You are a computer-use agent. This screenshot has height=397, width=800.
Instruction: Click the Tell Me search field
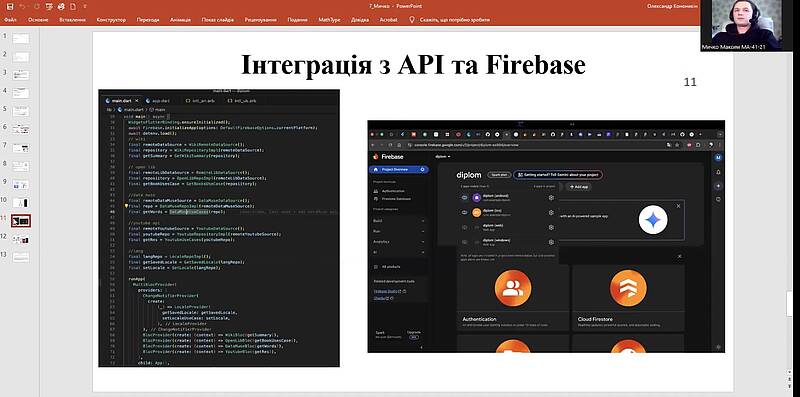click(x=455, y=20)
